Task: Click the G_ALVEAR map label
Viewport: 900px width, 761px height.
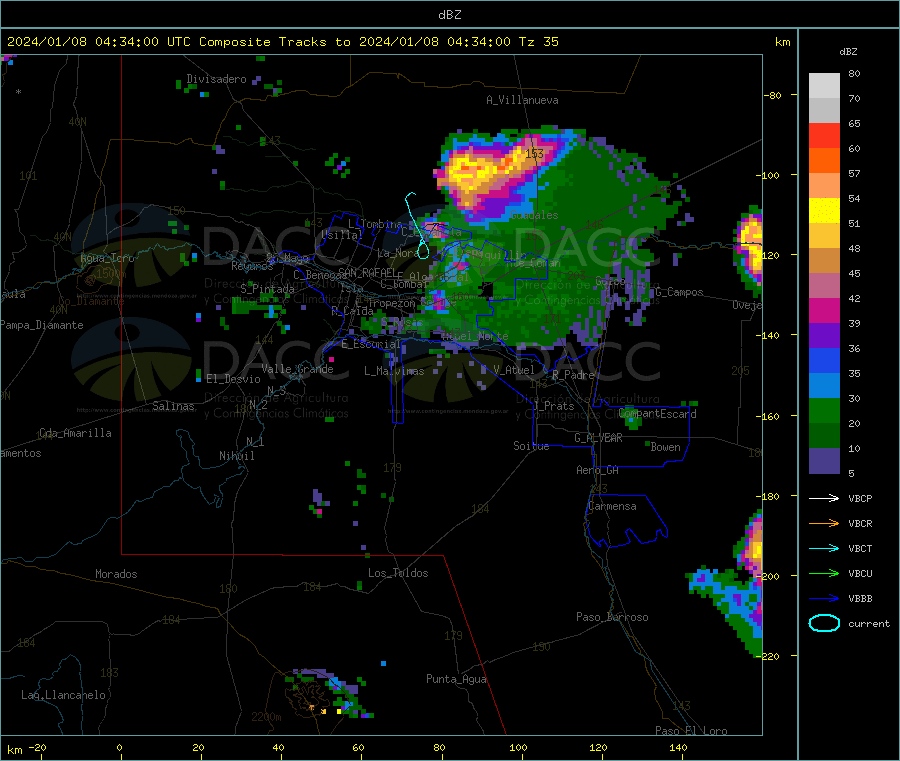Action: tap(598, 438)
